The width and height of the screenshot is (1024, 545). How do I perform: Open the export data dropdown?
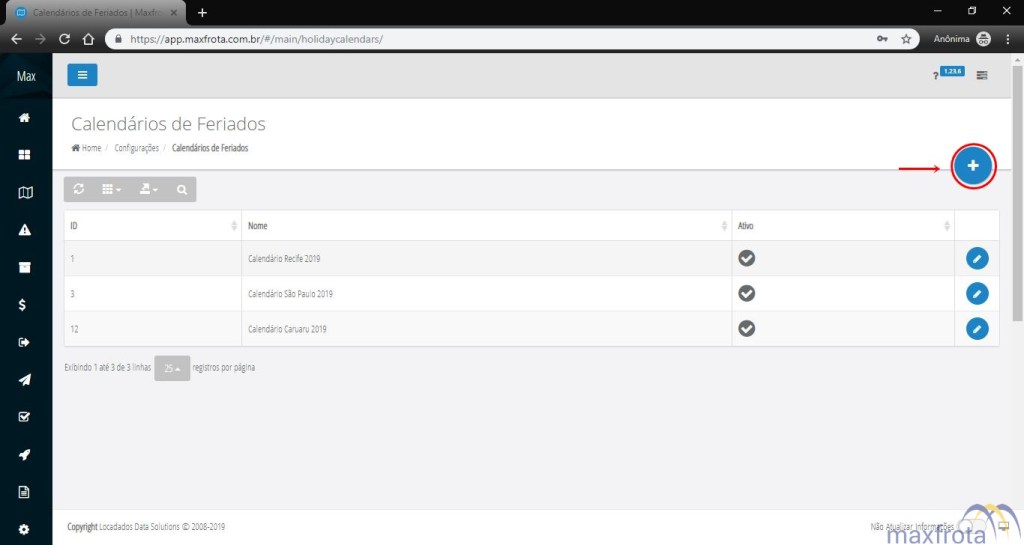[148, 189]
